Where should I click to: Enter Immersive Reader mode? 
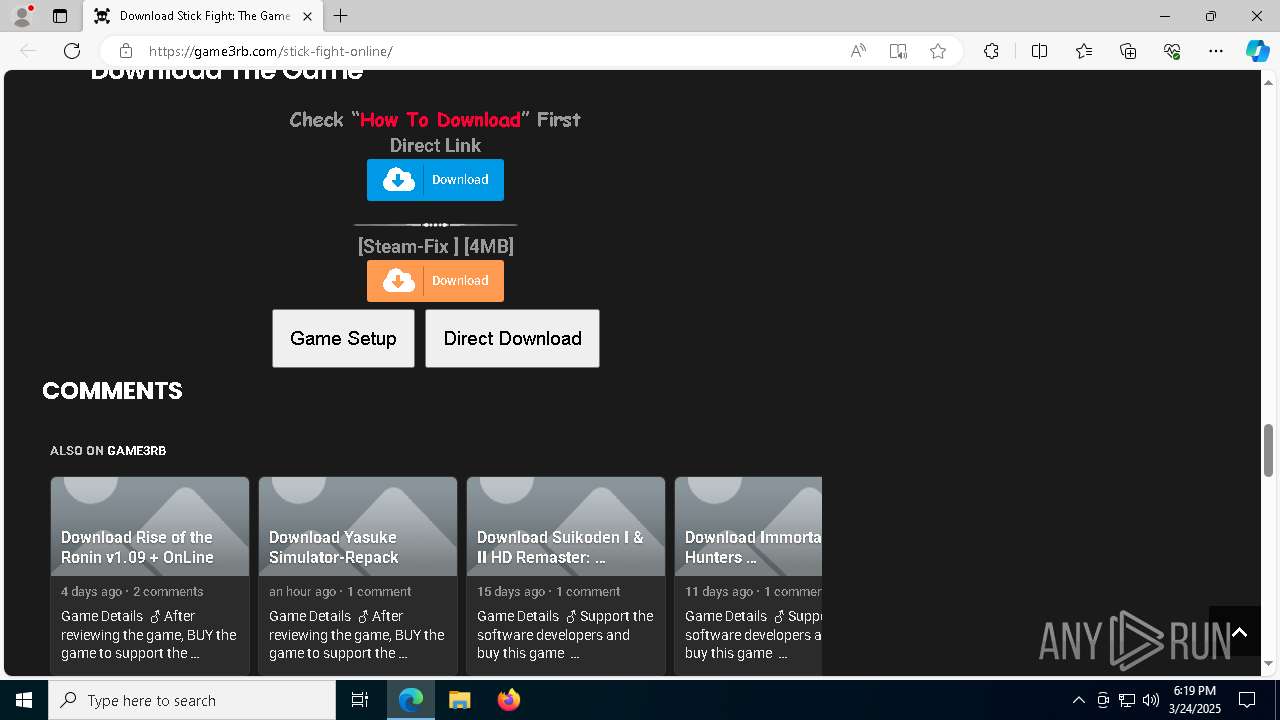pos(898,51)
